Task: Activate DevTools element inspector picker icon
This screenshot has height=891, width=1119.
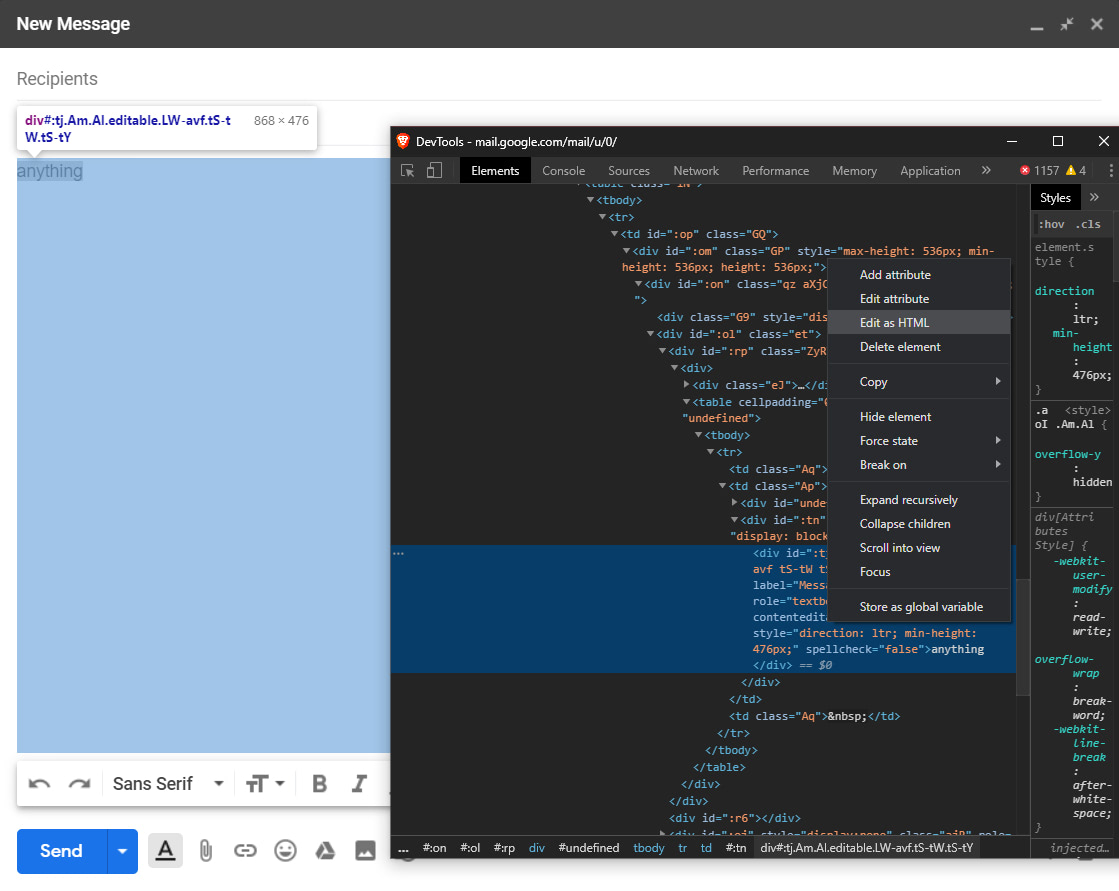Action: [x=407, y=170]
